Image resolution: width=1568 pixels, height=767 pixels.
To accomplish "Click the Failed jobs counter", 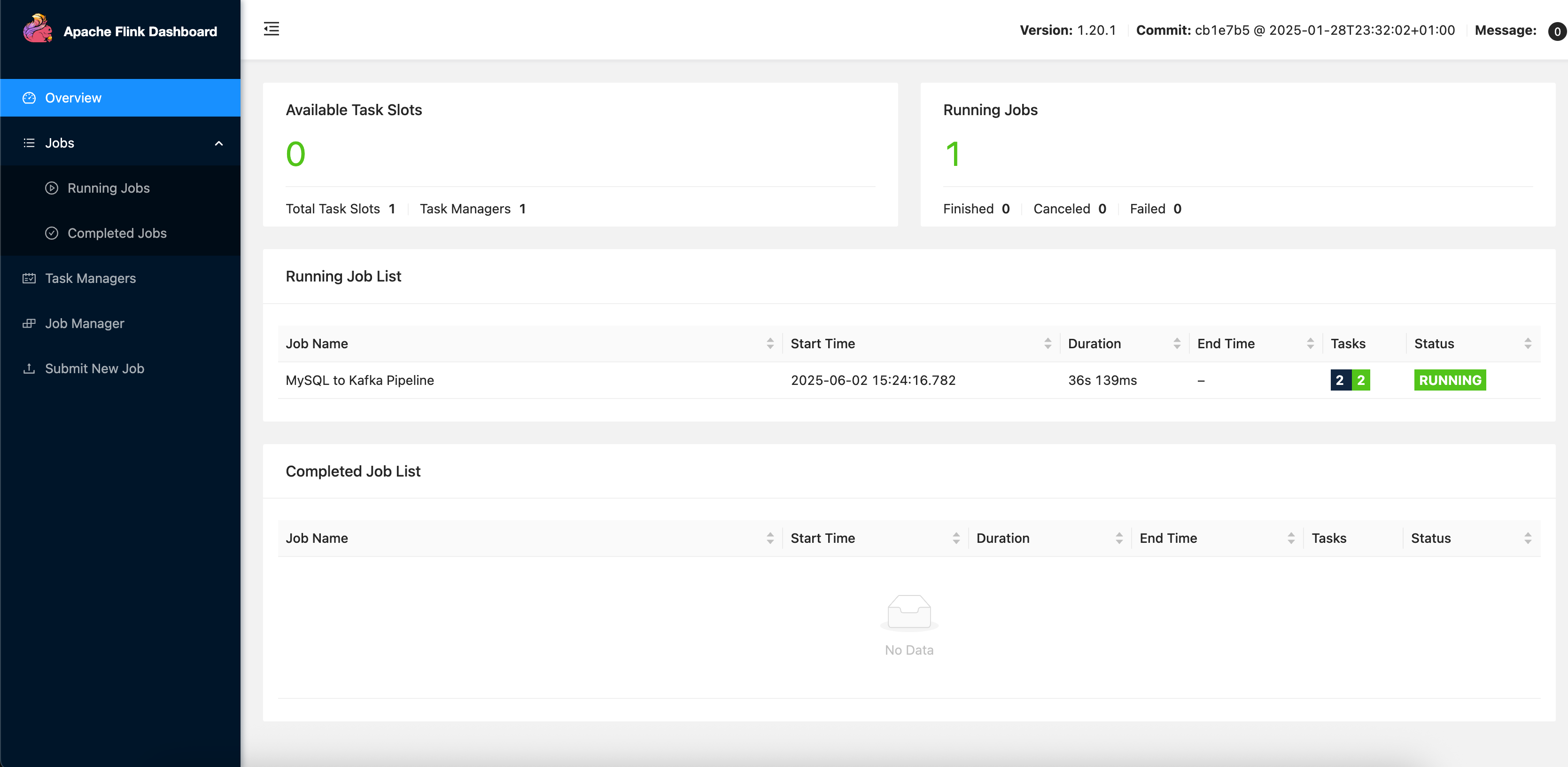I will click(1155, 209).
